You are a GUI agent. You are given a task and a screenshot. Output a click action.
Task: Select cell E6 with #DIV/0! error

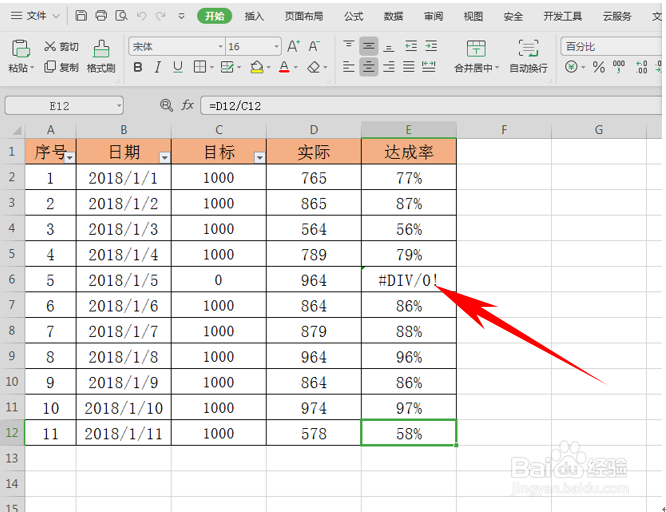tap(409, 279)
